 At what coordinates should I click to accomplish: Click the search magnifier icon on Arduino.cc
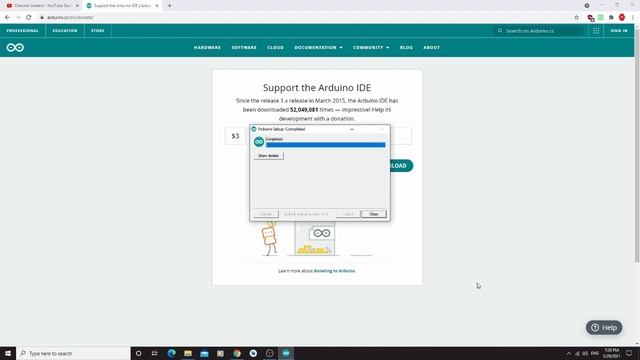coord(500,31)
